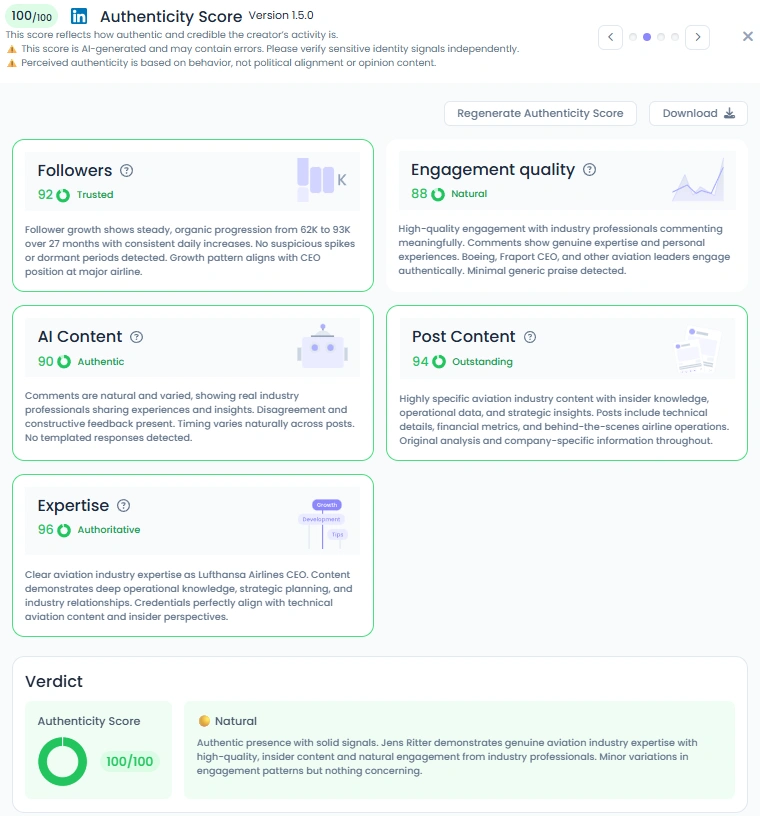The height and width of the screenshot is (816, 760).
Task: Click the Trusted status label
Action: (x=95, y=195)
